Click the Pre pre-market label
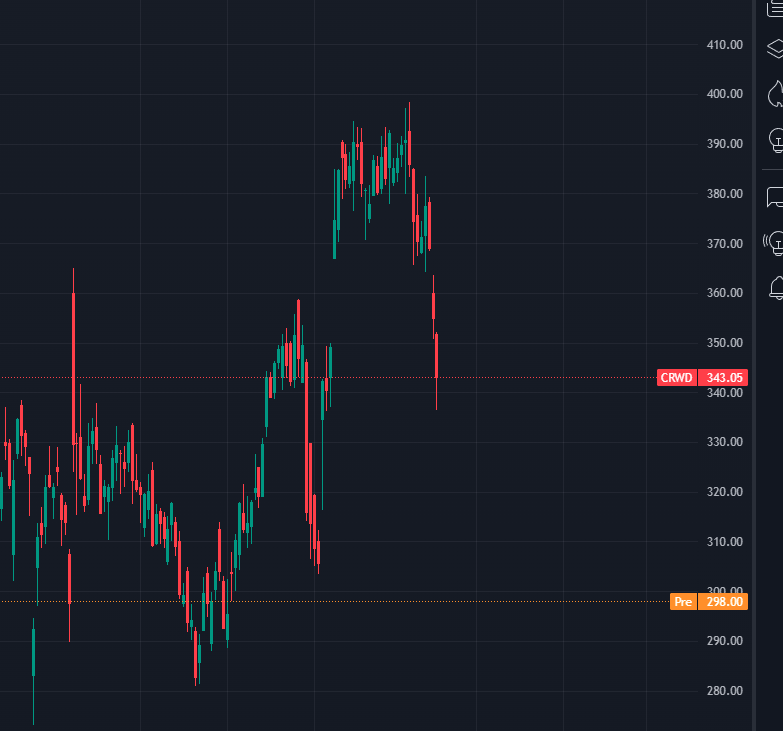Image resolution: width=783 pixels, height=731 pixels. 683,602
